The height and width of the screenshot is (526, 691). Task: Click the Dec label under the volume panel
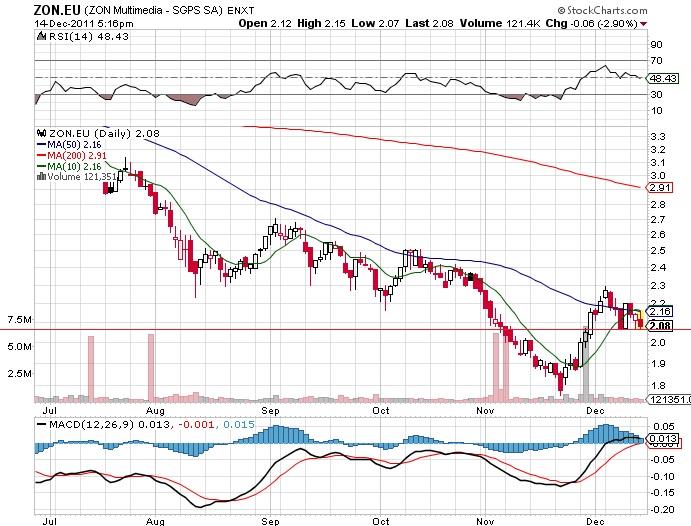click(595, 411)
